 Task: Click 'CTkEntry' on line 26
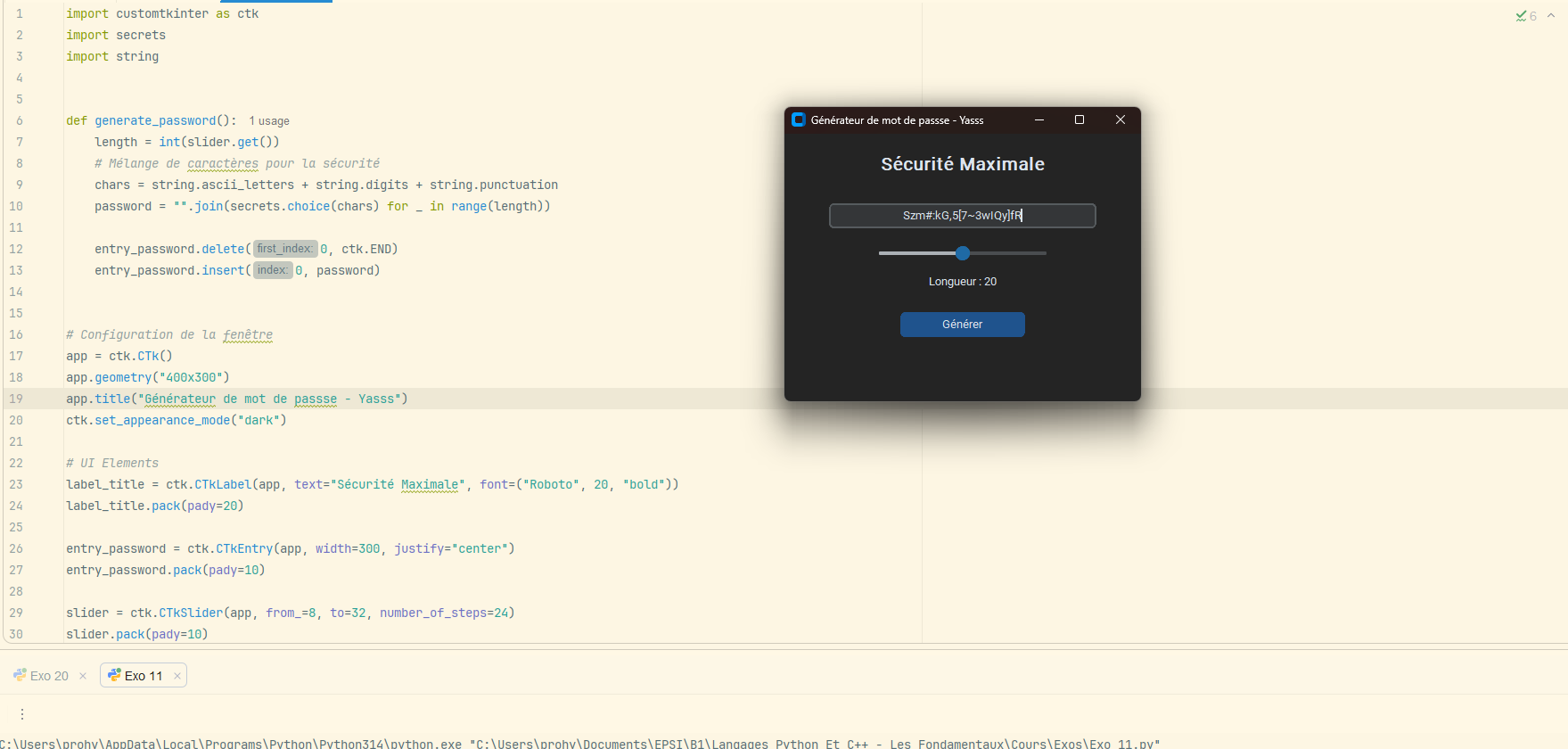(244, 548)
